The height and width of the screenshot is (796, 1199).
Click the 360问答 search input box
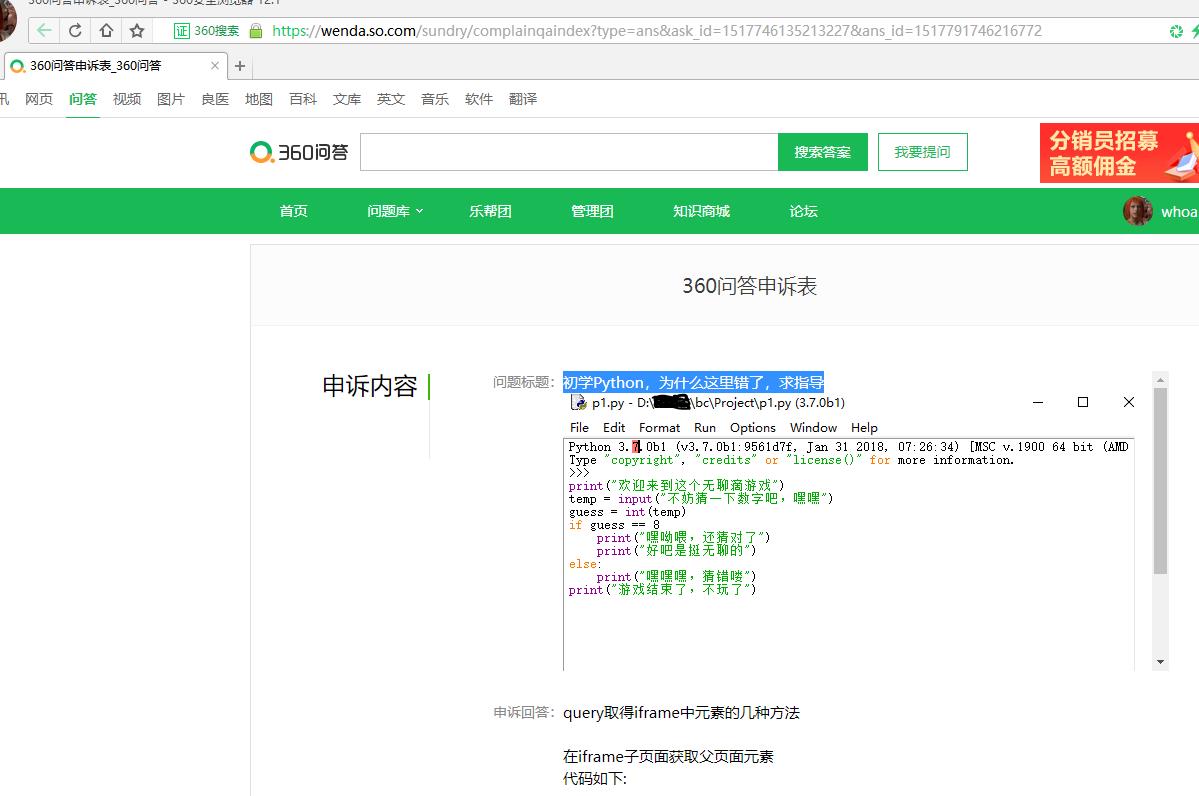(569, 152)
